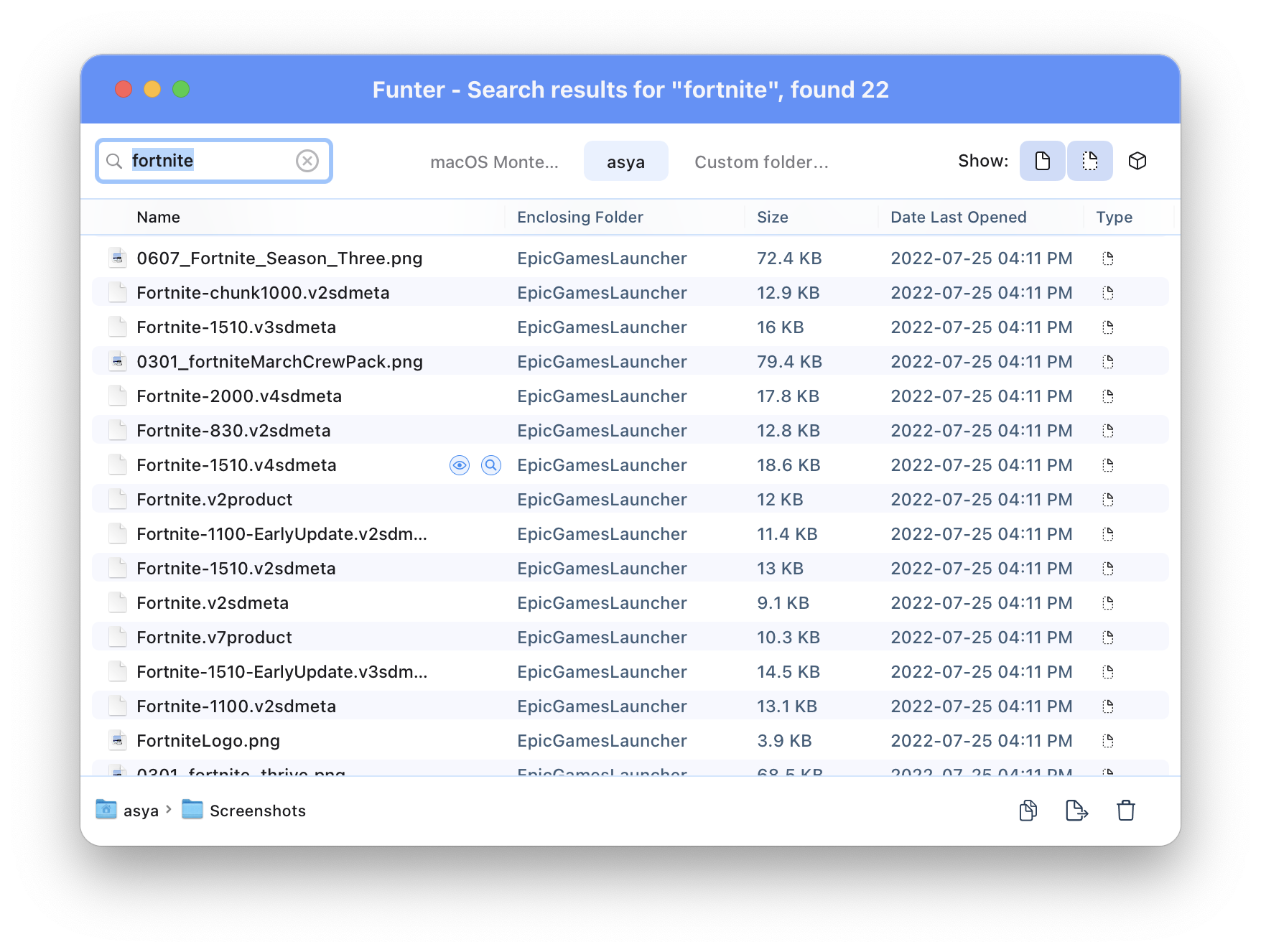Click hidden-type icon for Fortnite.v7product row
Screen dimensions: 1261x952
[x=1108, y=638]
